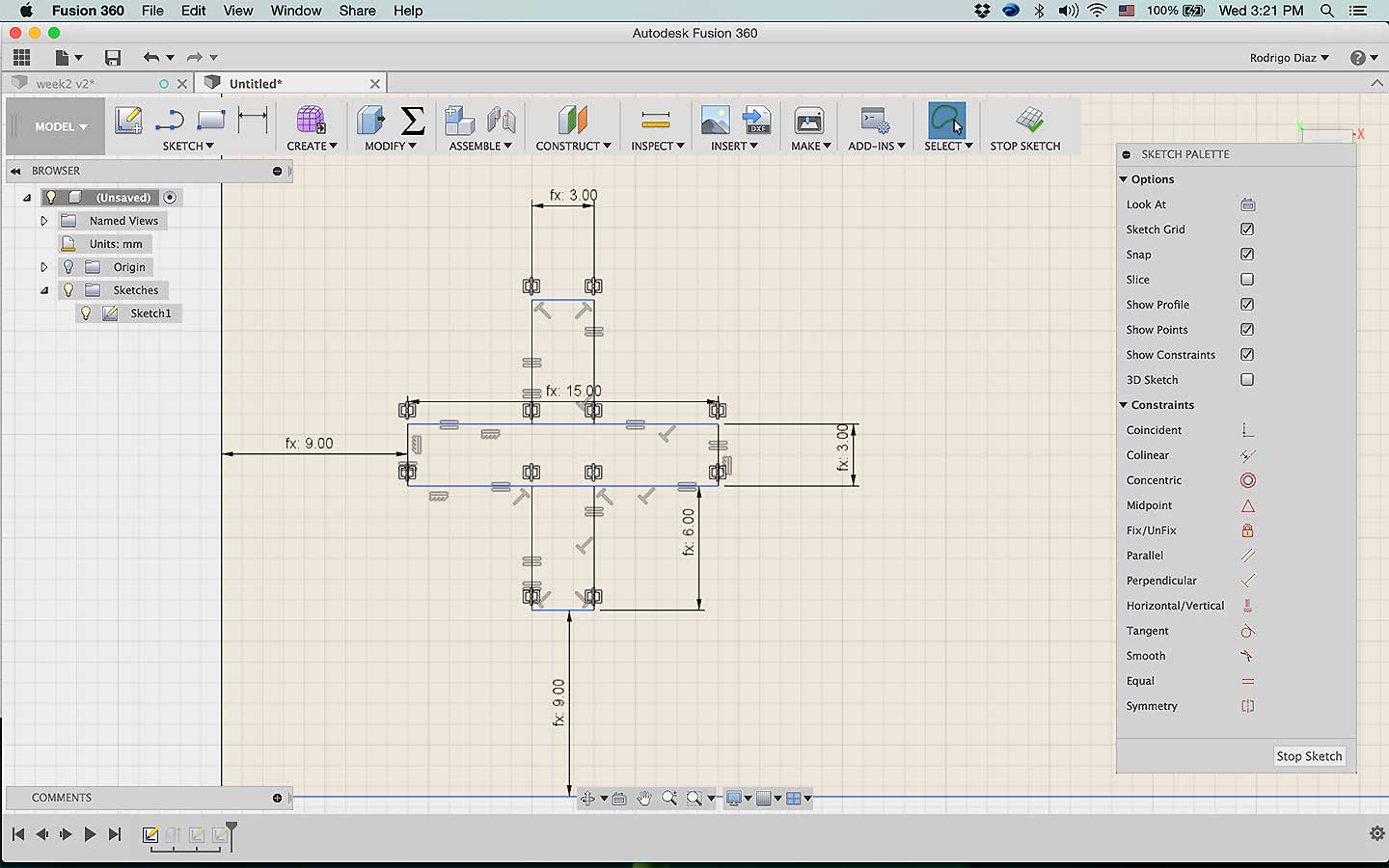Select the Create Form tool icon
The width and height of the screenshot is (1389, 868).
coord(311,121)
